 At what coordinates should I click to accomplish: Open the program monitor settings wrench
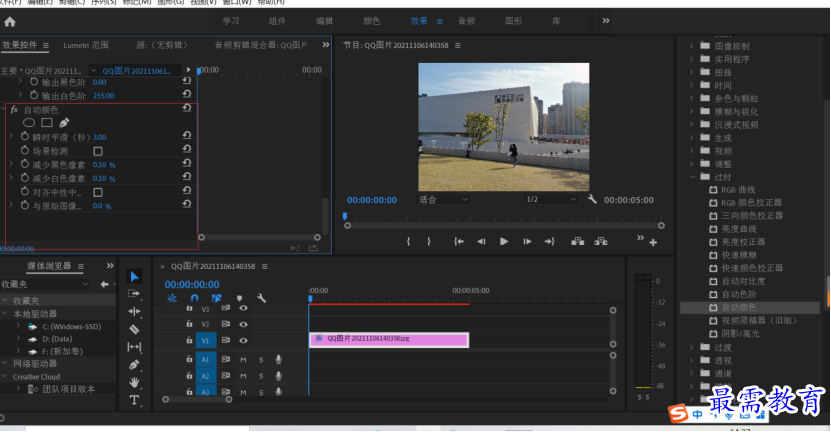(x=592, y=199)
